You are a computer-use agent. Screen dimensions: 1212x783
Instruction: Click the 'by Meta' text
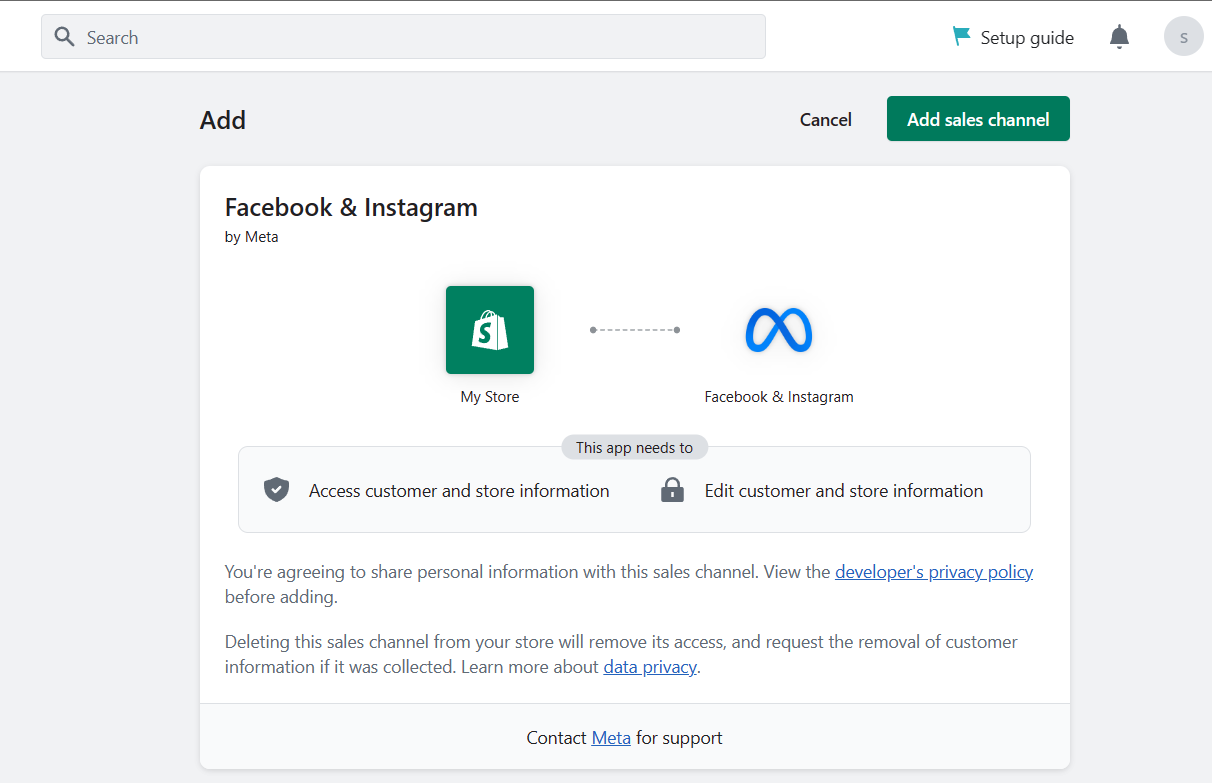[x=252, y=237]
